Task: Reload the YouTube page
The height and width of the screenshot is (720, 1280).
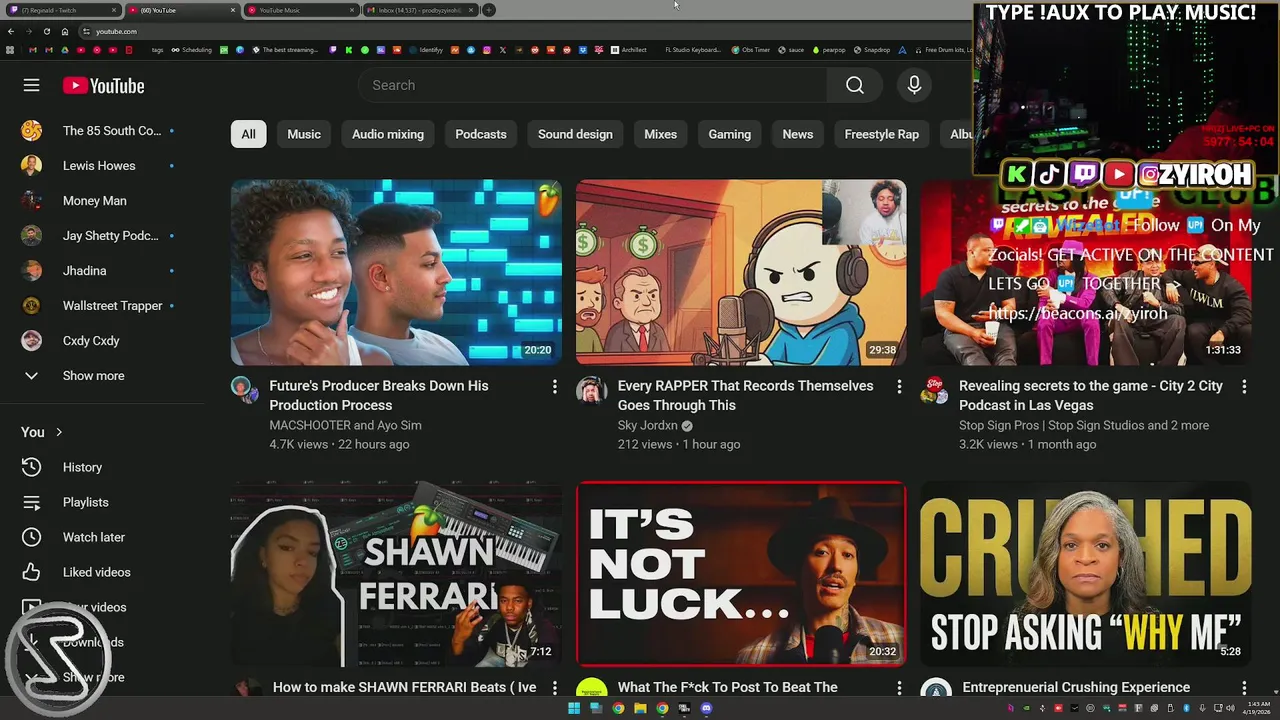Action: coord(46,31)
